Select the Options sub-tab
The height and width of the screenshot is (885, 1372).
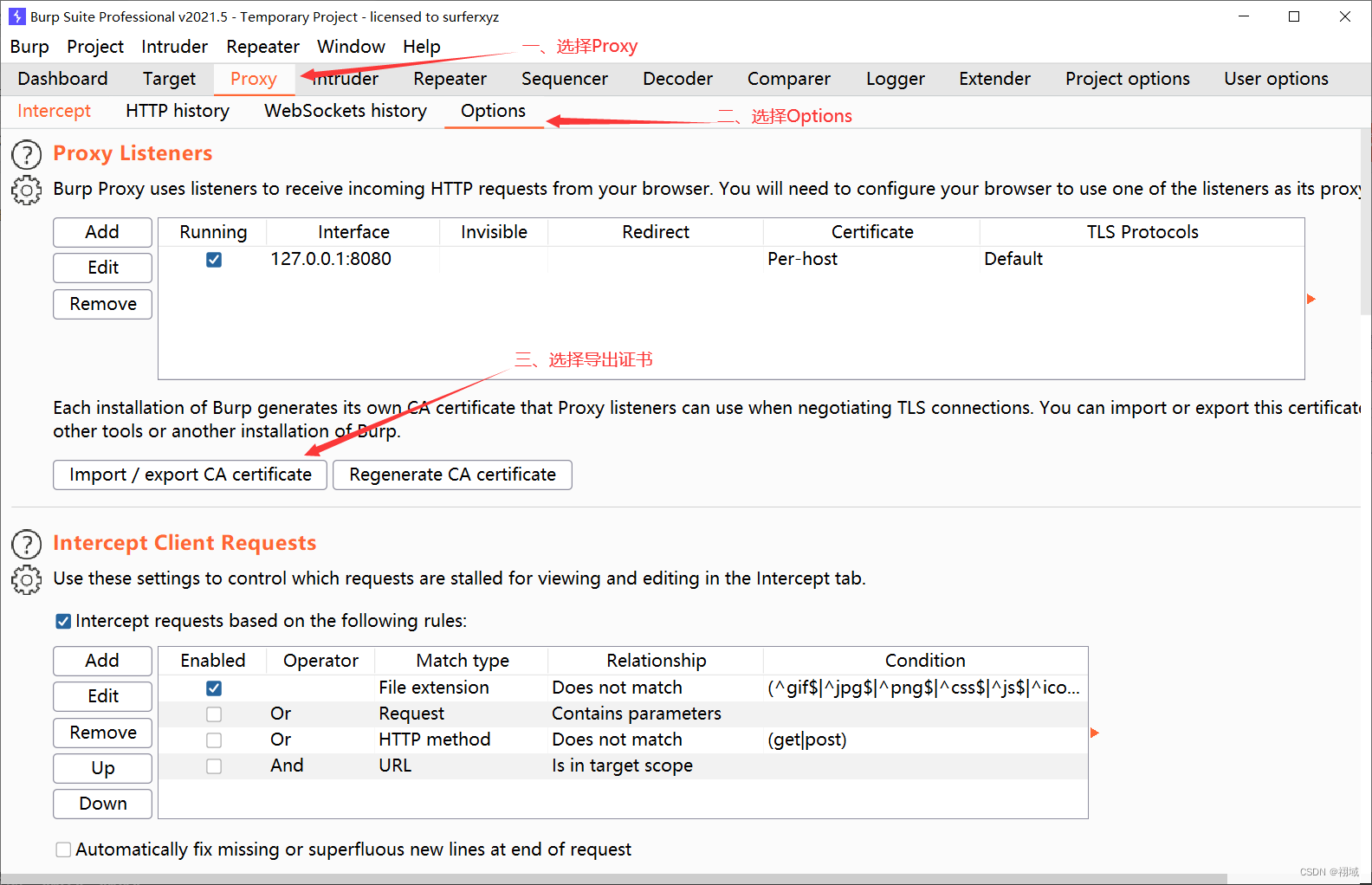pyautogui.click(x=494, y=111)
